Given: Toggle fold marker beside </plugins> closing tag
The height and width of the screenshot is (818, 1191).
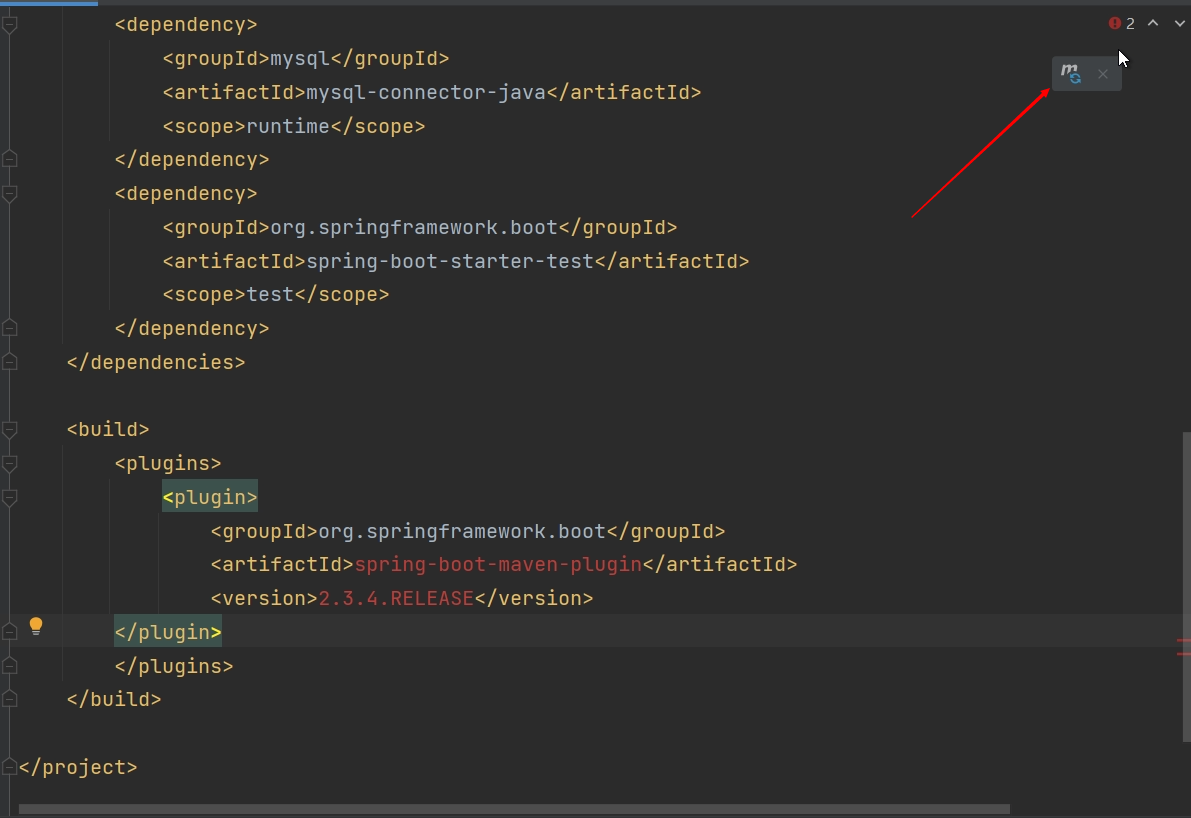Looking at the screenshot, I should point(10,666).
